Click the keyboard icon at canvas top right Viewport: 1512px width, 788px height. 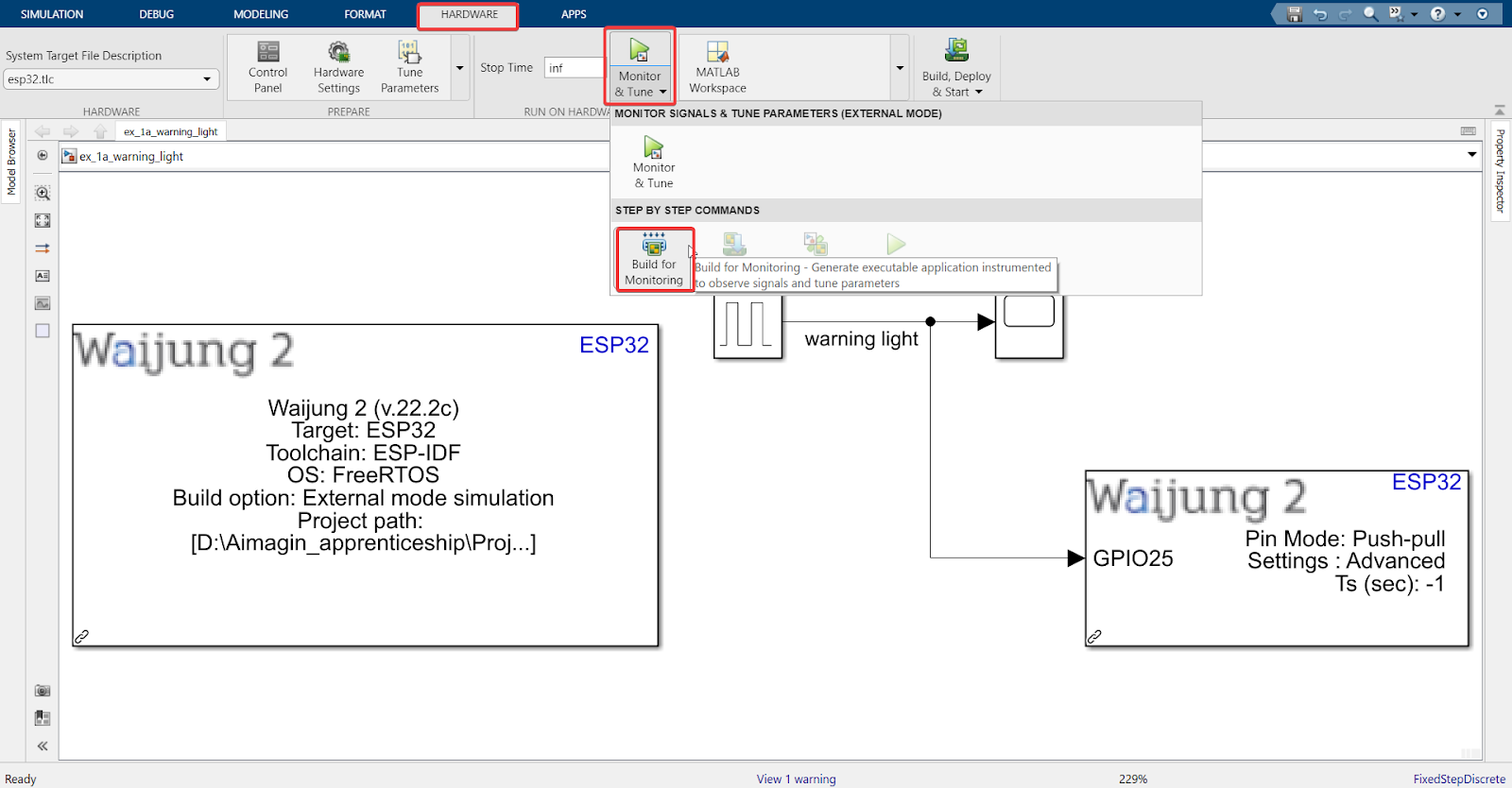pyautogui.click(x=1468, y=131)
